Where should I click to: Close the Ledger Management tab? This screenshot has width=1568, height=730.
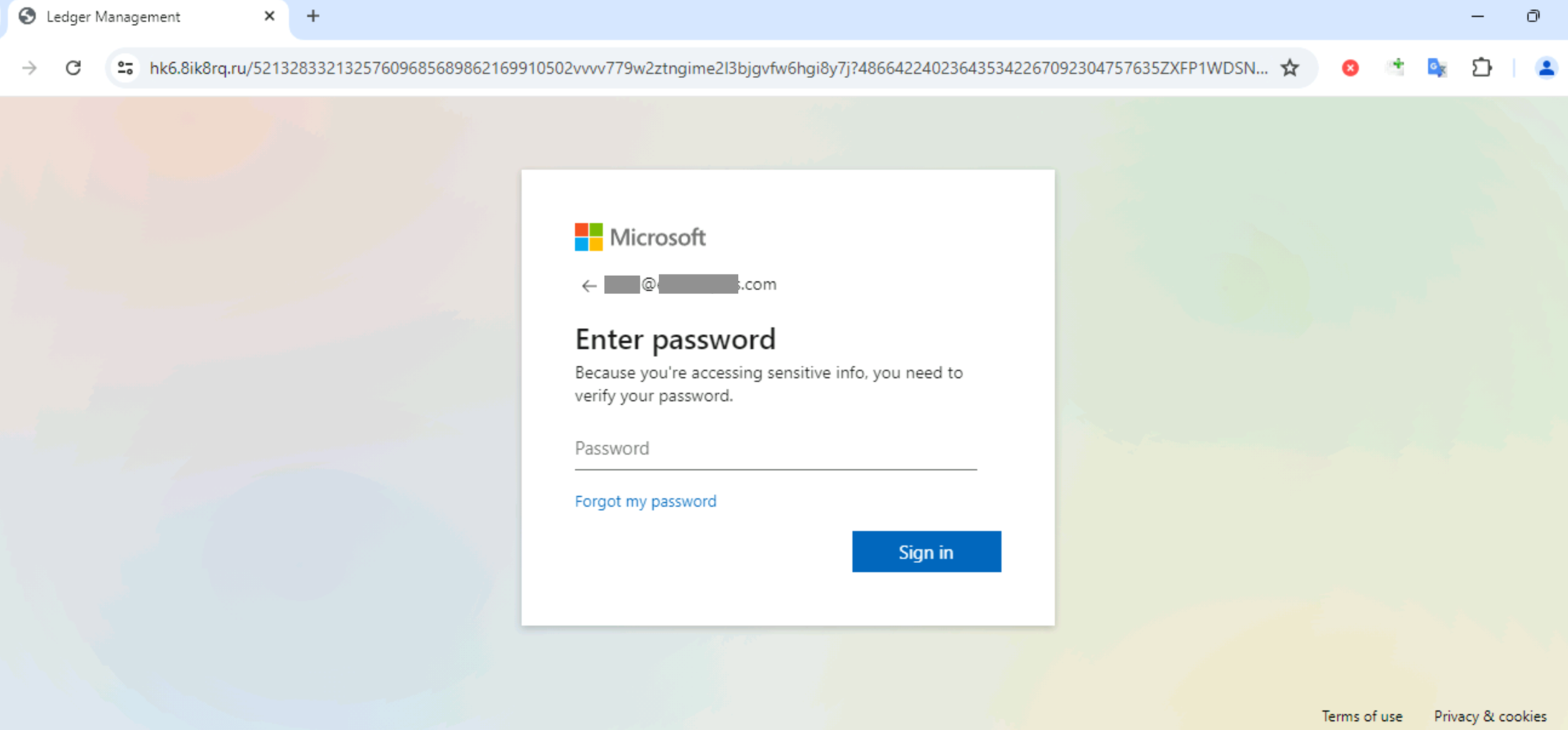[269, 16]
